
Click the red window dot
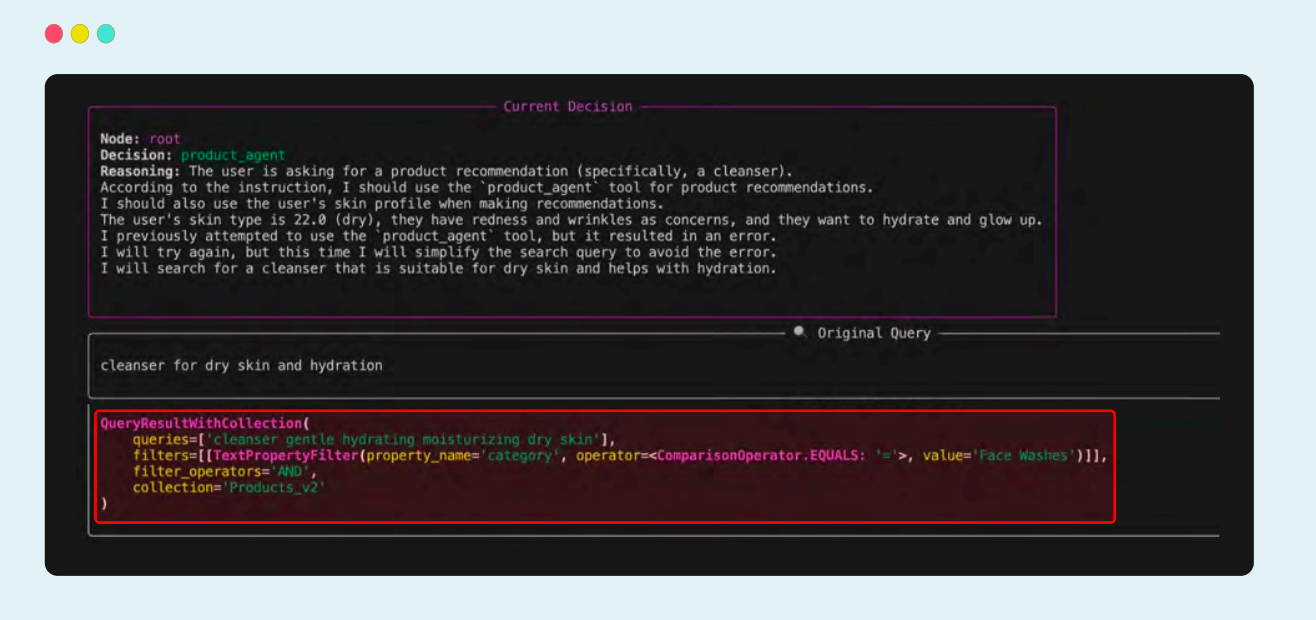click(x=54, y=34)
